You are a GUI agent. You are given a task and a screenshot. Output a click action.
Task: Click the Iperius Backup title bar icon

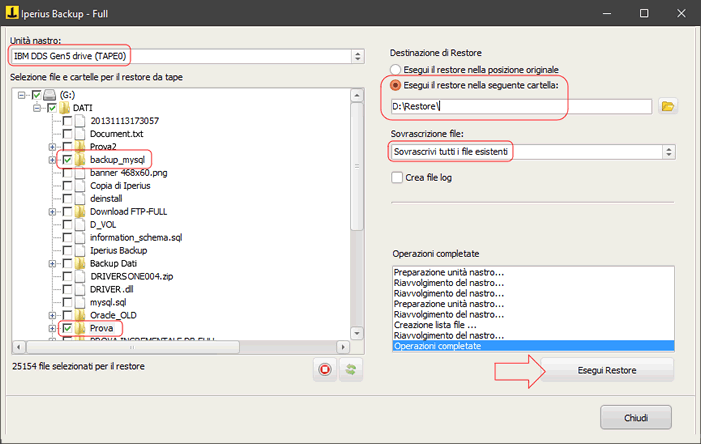pyautogui.click(x=14, y=14)
